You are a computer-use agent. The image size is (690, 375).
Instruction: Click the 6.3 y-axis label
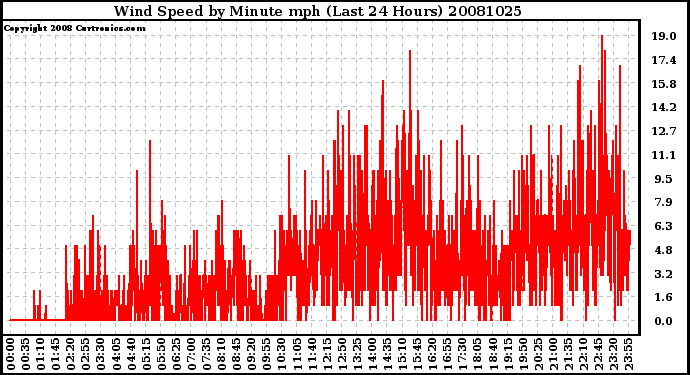pyautogui.click(x=664, y=226)
